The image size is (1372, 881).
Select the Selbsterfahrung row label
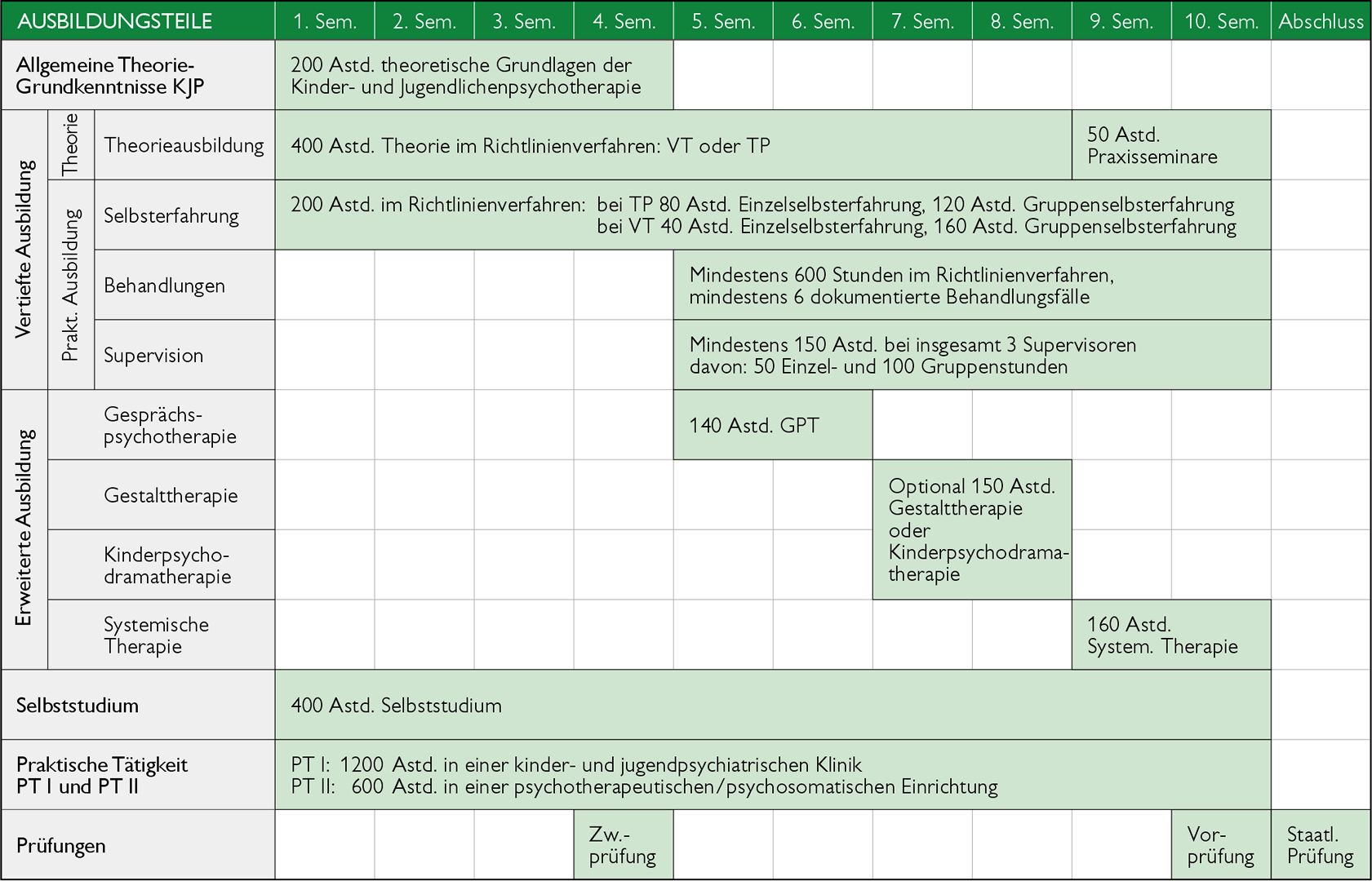tap(171, 215)
